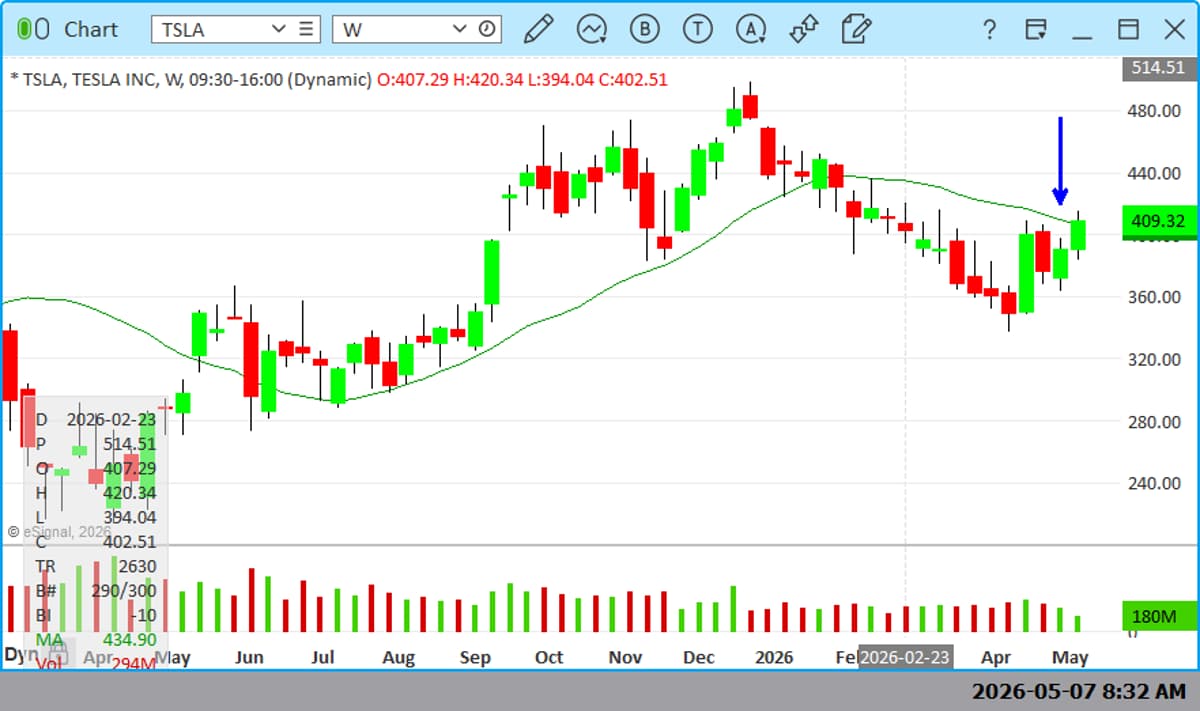1200x711 pixels.
Task: Click the Sep label on time axis
Action: [x=475, y=657]
